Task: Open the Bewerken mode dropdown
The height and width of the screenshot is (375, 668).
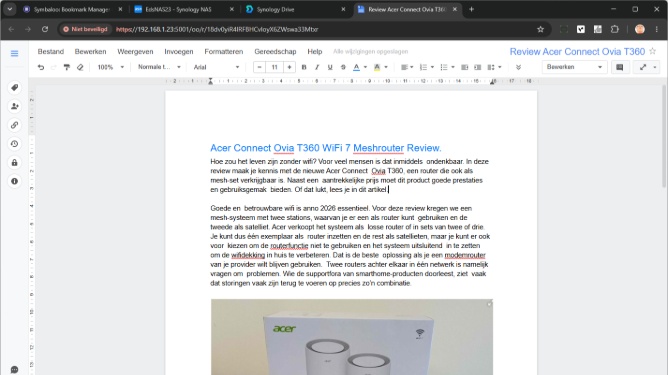Action: point(574,67)
